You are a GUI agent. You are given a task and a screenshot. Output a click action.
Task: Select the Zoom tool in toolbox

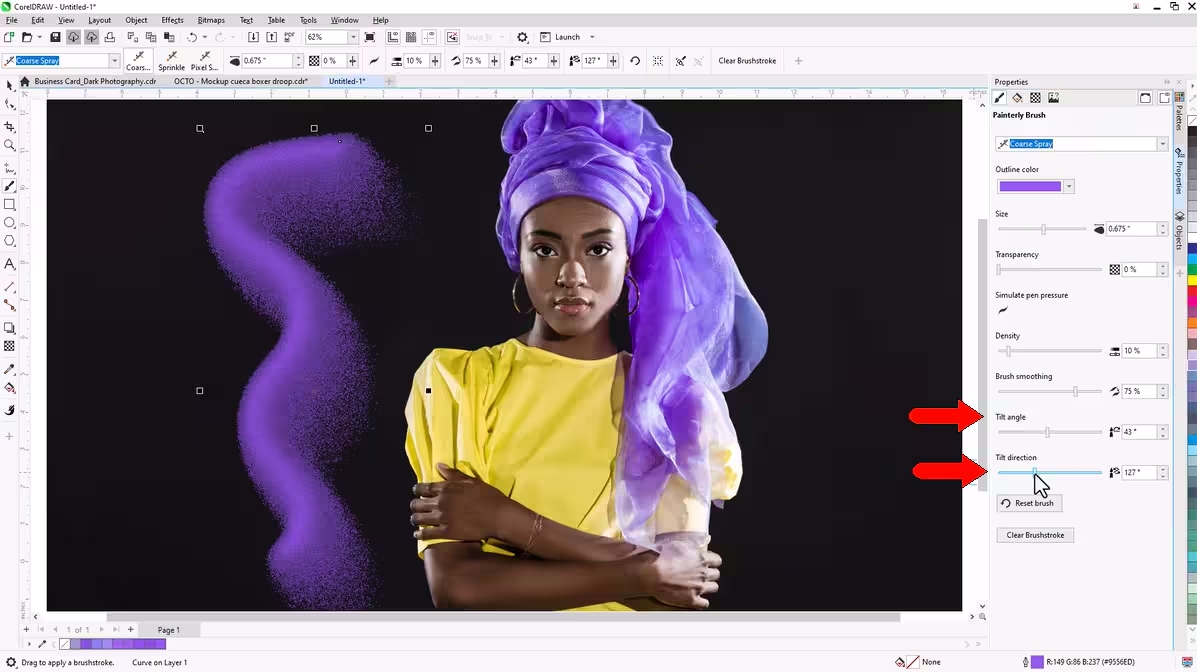tap(10, 145)
